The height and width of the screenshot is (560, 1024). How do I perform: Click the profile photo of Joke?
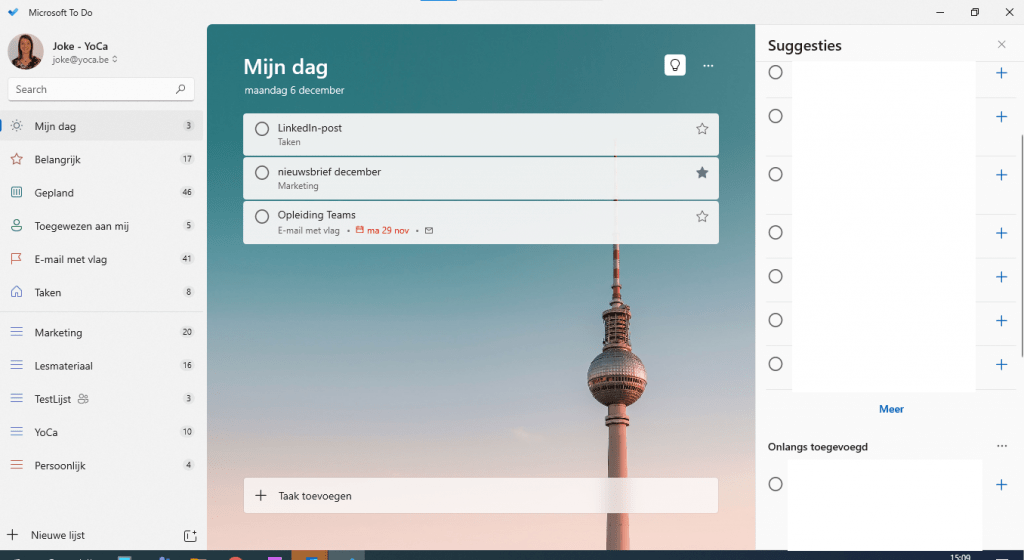click(x=25, y=52)
